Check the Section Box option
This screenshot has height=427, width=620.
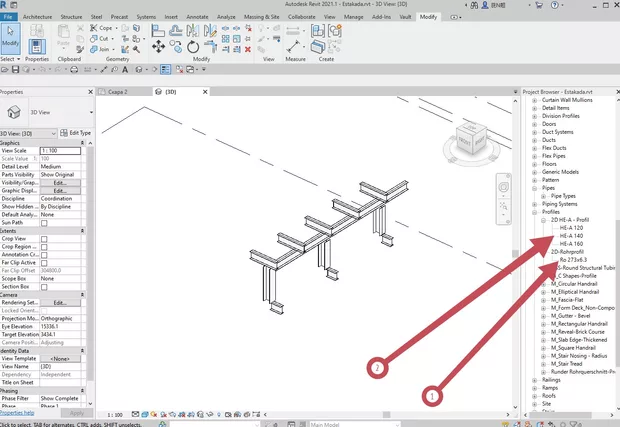(x=44, y=288)
